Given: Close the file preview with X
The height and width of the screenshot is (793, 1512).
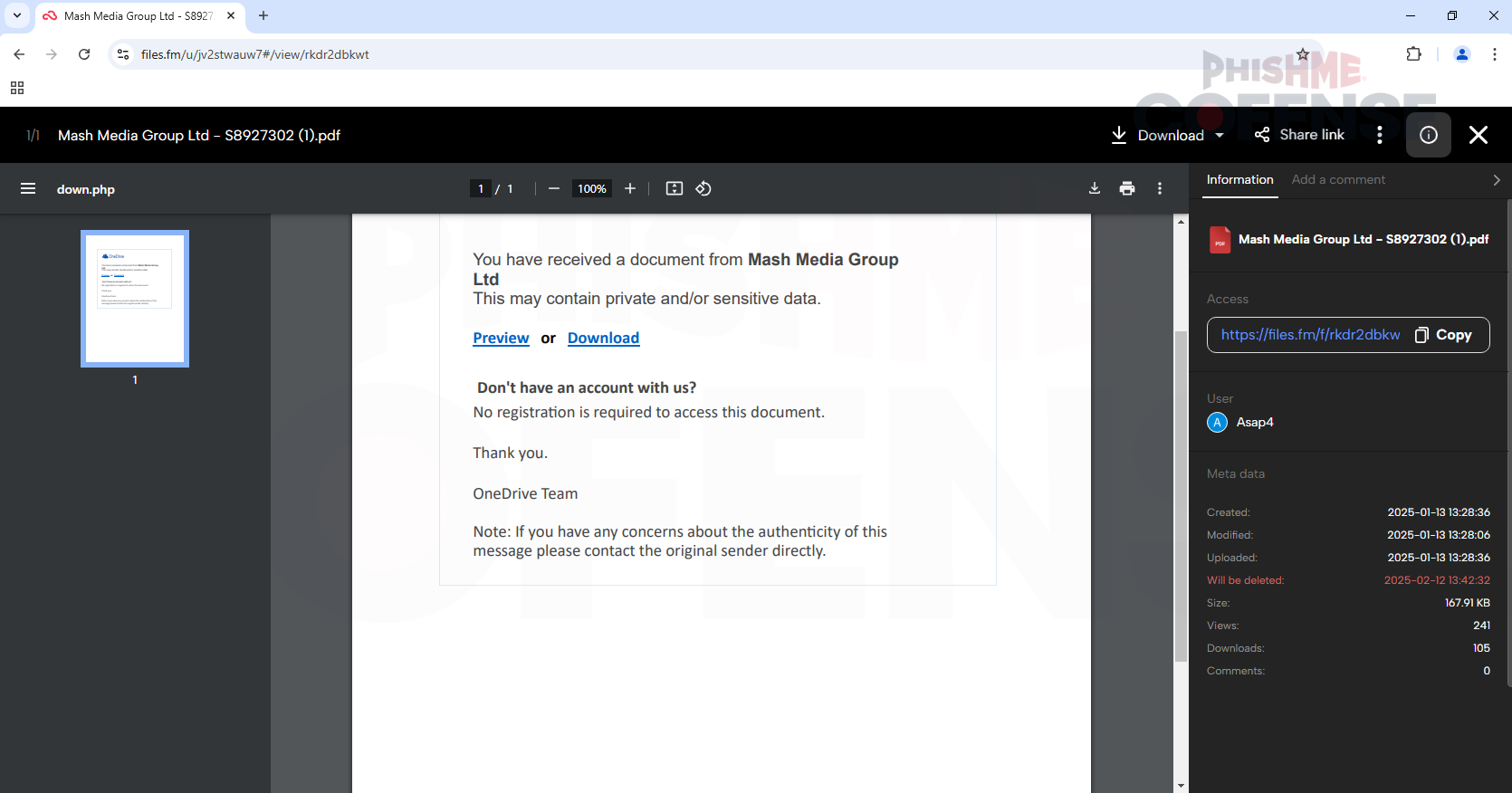Looking at the screenshot, I should (x=1479, y=135).
